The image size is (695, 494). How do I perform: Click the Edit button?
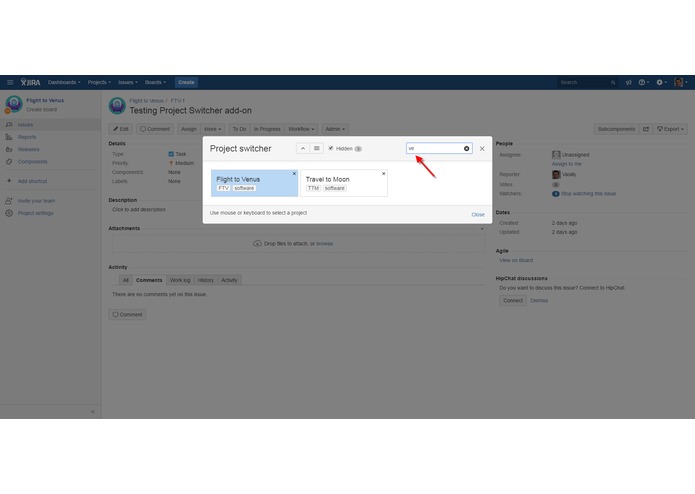pyautogui.click(x=121, y=129)
